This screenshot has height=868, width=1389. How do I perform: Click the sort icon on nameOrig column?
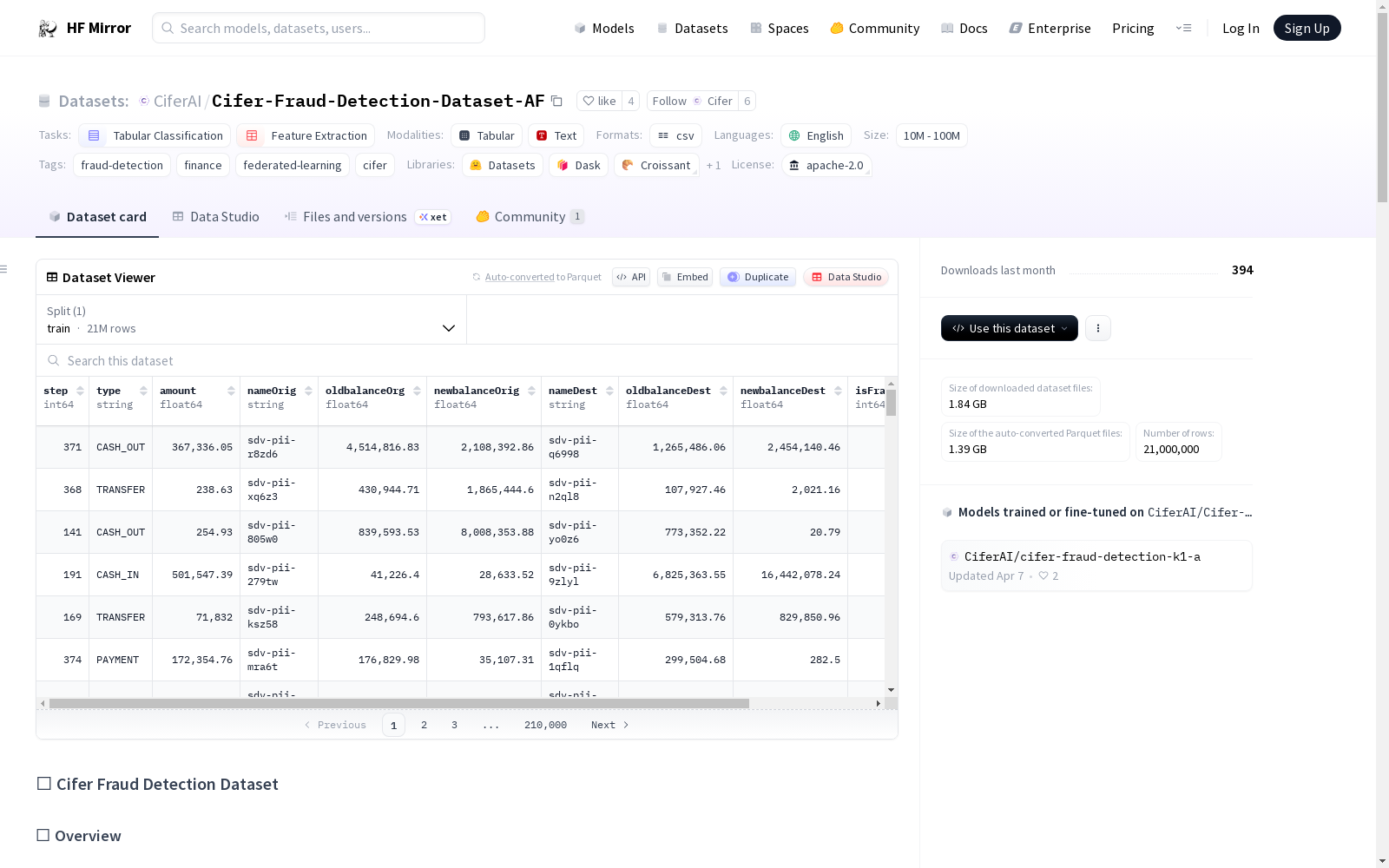308,391
